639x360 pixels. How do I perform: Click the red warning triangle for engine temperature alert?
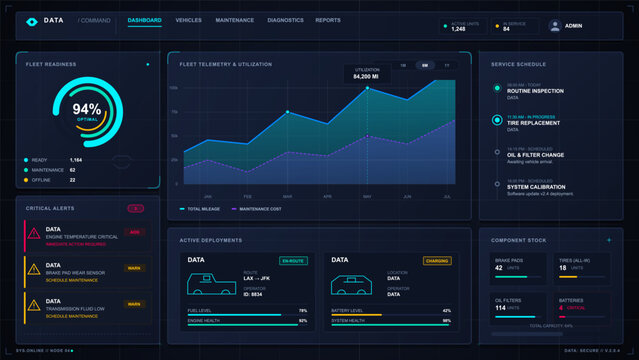pyautogui.click(x=34, y=233)
